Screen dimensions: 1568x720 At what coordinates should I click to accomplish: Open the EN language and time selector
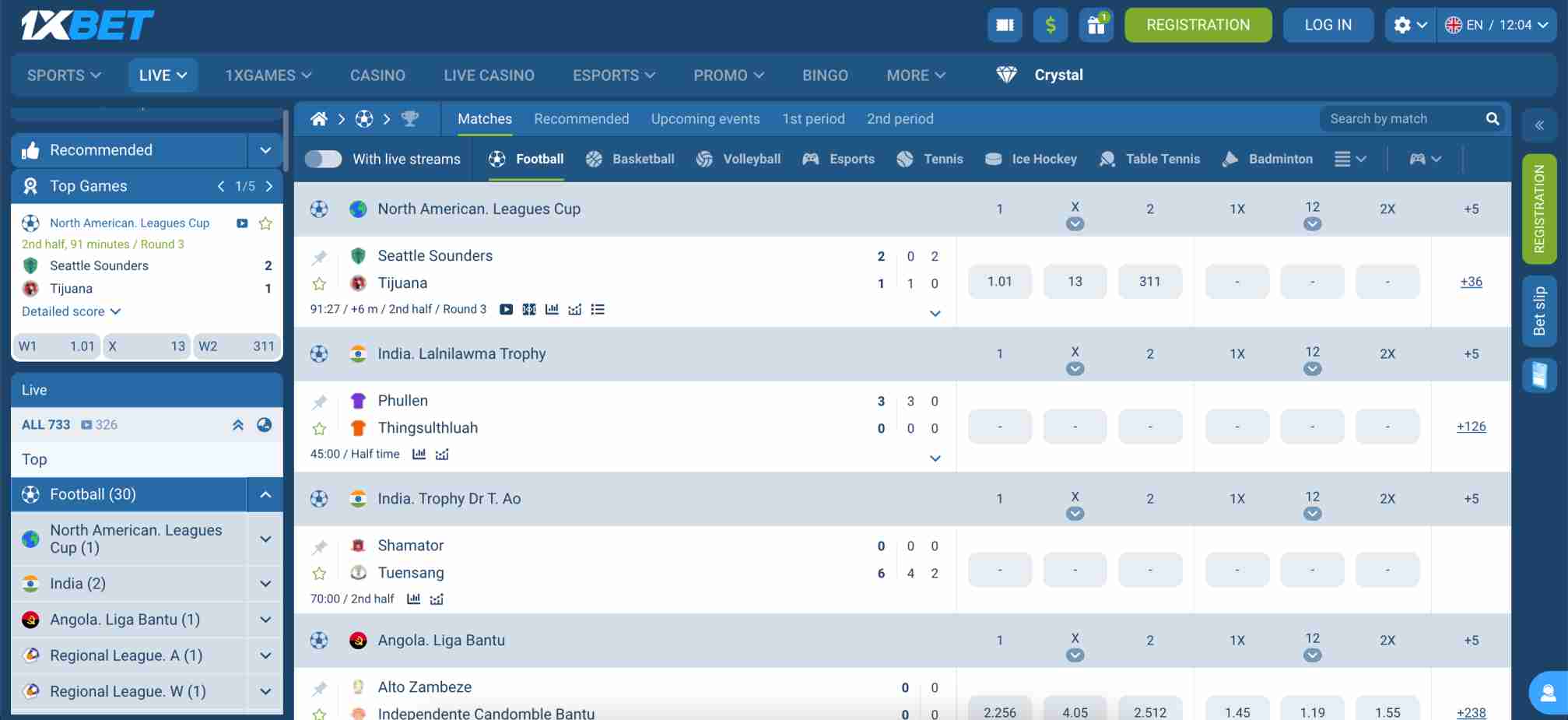tap(1497, 25)
